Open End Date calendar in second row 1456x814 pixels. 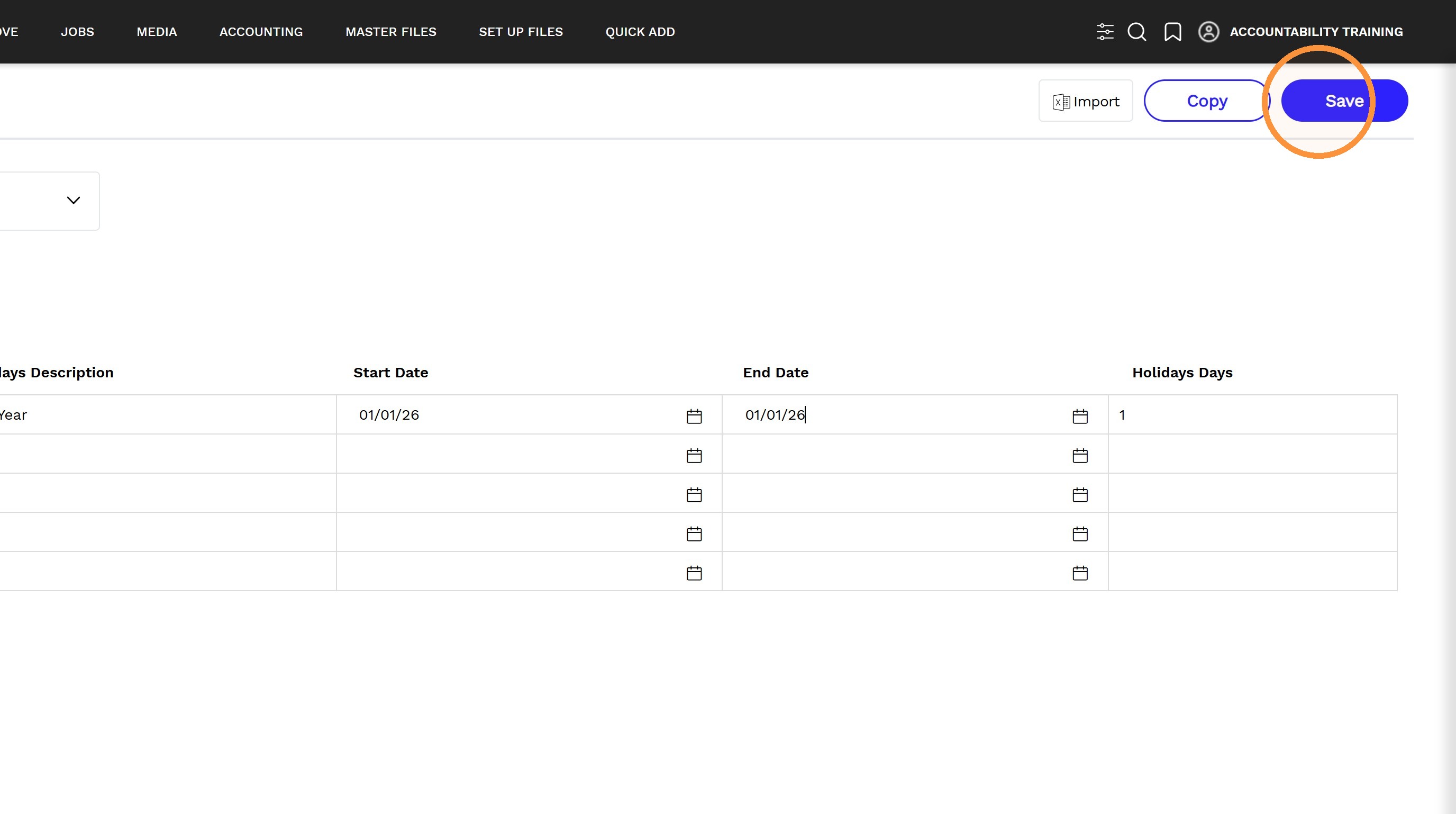(1080, 455)
